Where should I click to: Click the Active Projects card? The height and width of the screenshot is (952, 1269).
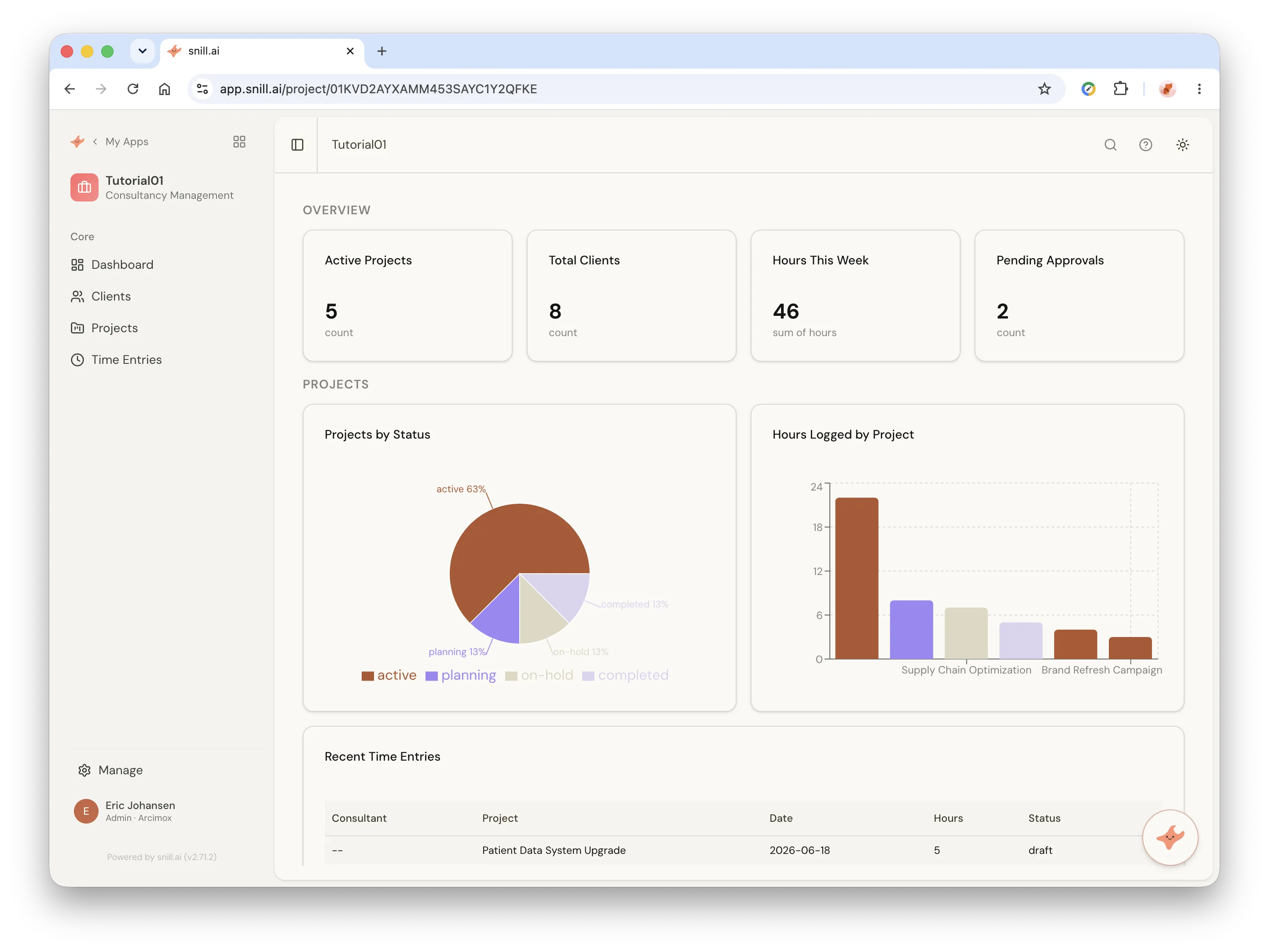click(x=407, y=296)
